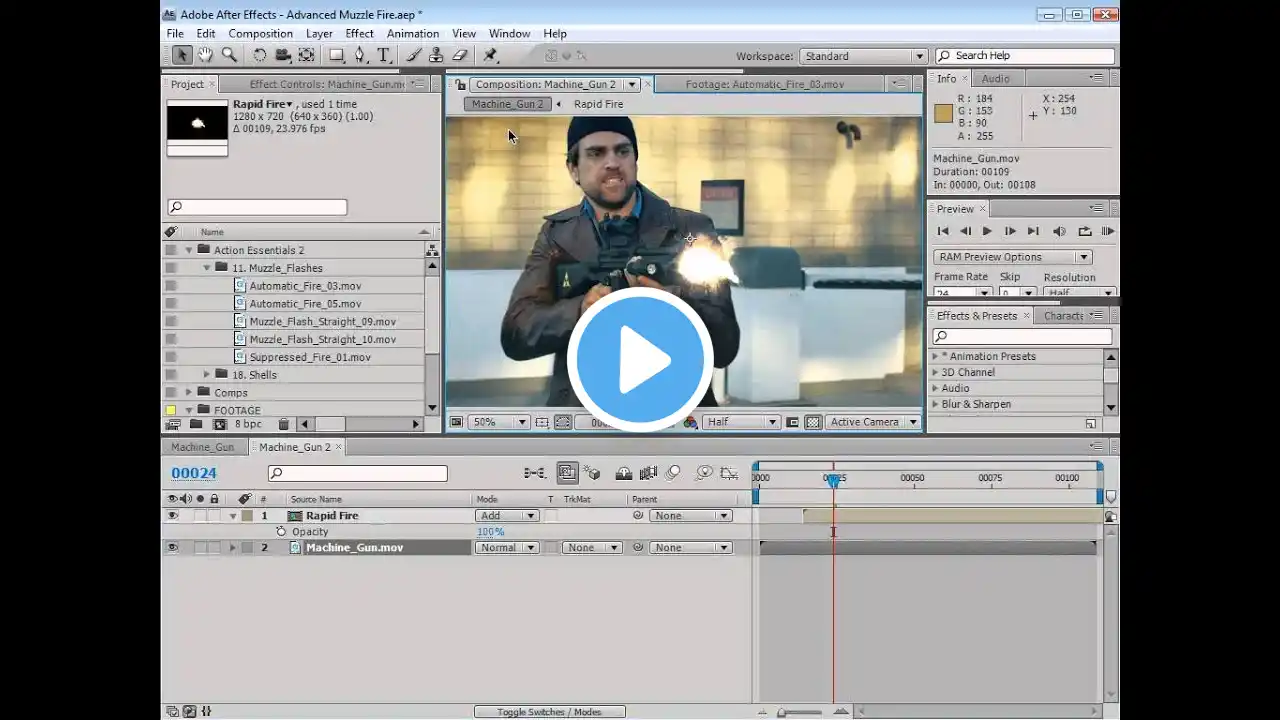Click Toggle Switches / Modes button
Viewport: 1280px width, 720px height.
point(549,712)
